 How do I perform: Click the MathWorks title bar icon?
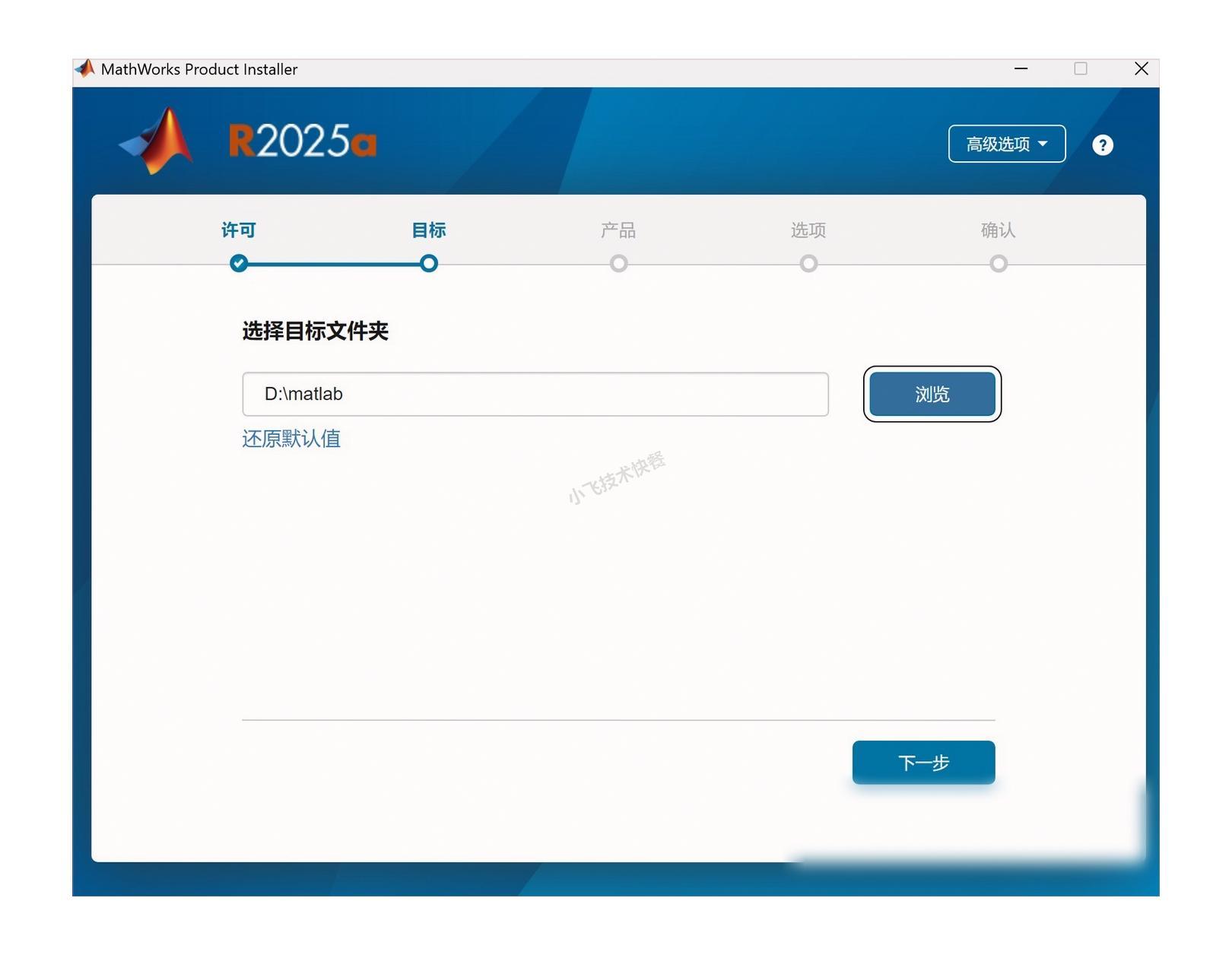pyautogui.click(x=85, y=69)
